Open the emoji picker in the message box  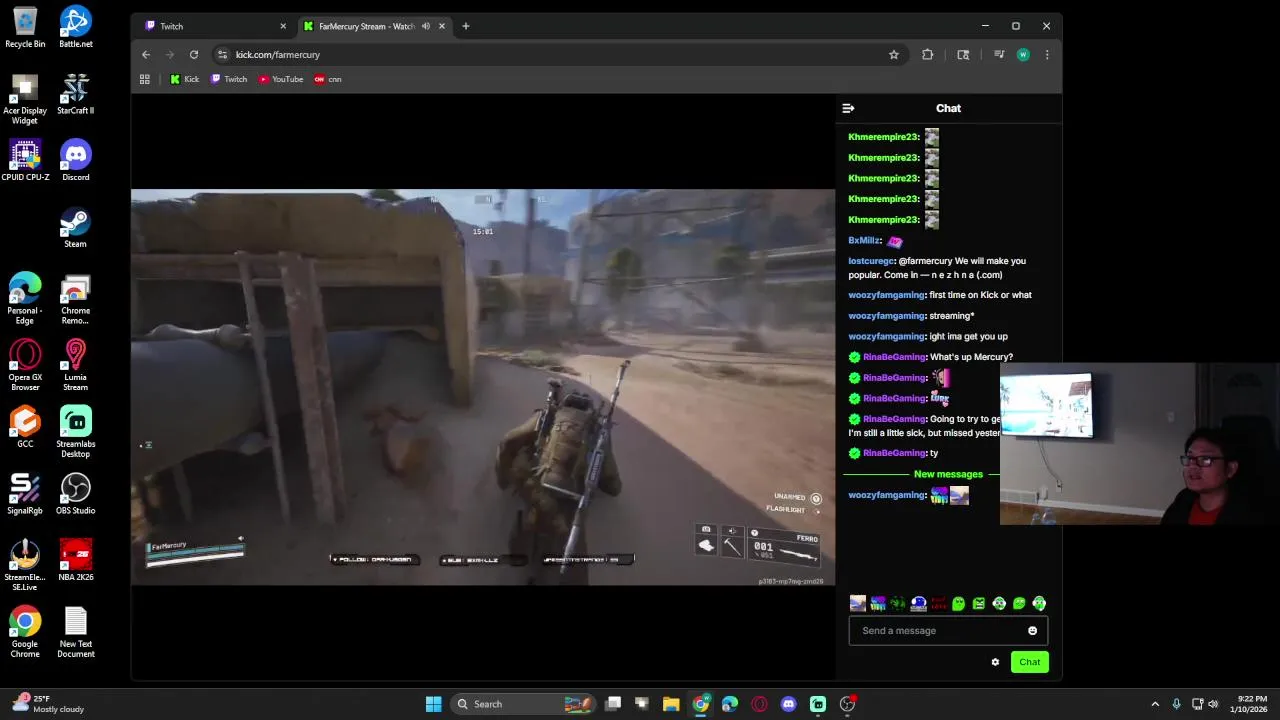click(x=1032, y=631)
